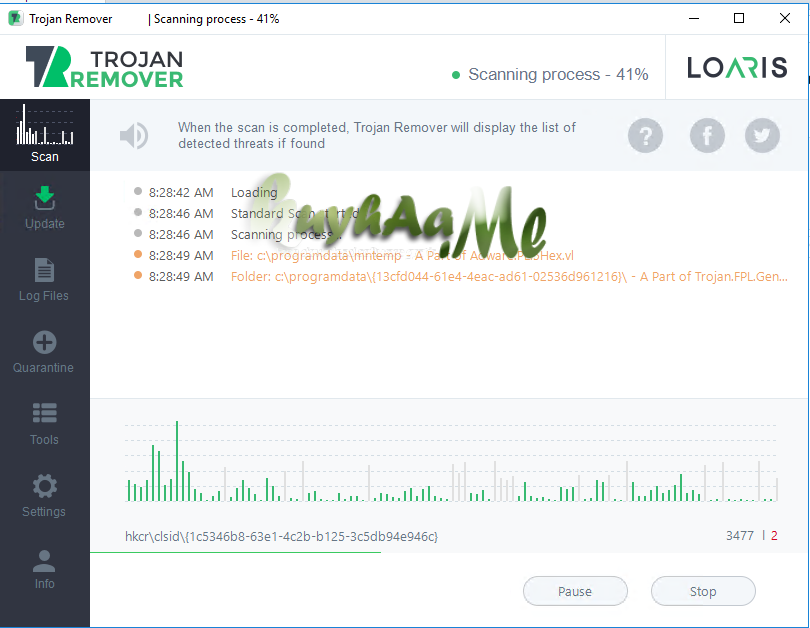The width and height of the screenshot is (810, 628).
Task: Click the 3477 scanned items counter
Action: [x=740, y=536]
